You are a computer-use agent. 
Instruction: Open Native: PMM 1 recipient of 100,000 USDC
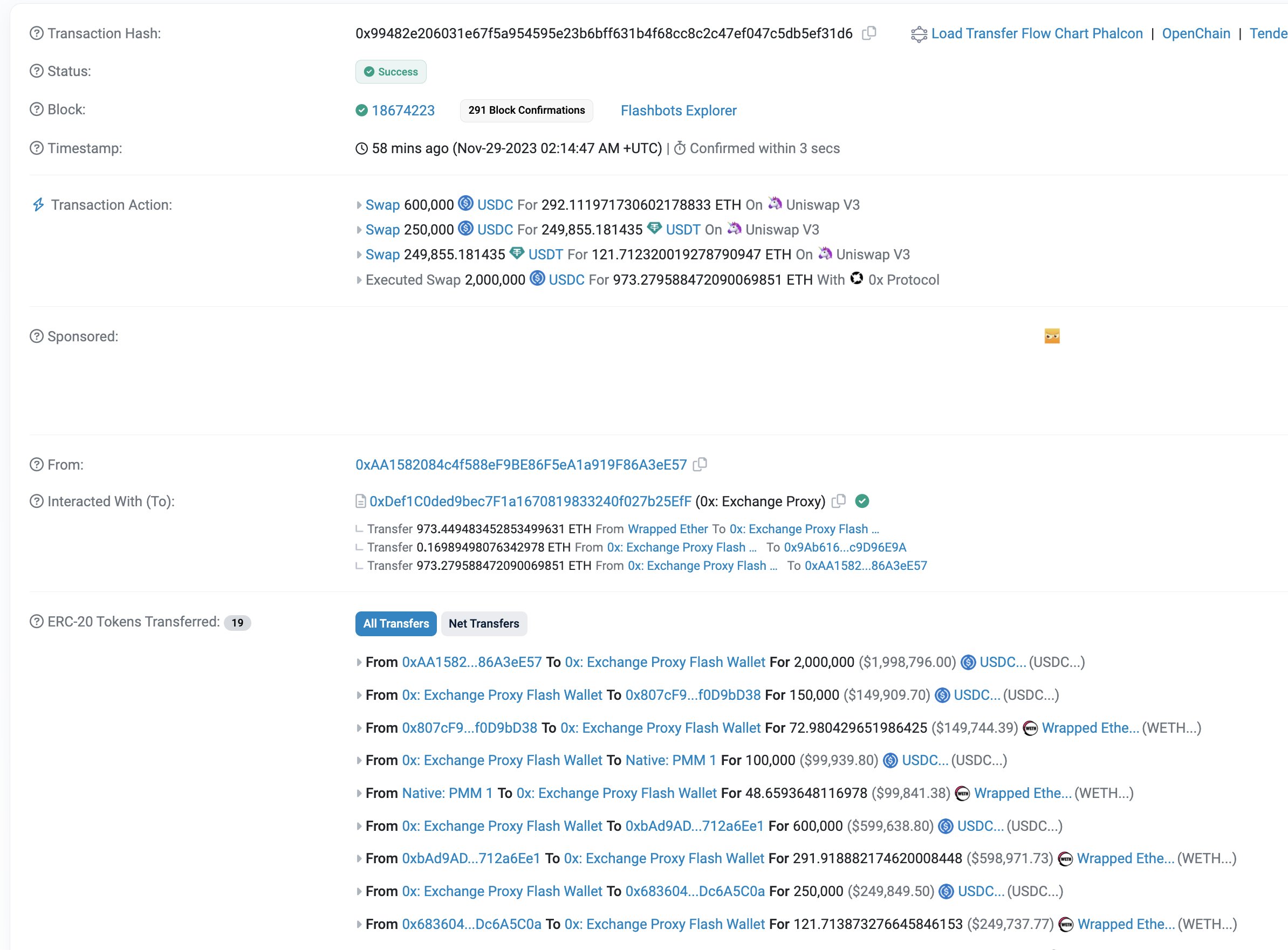(671, 761)
